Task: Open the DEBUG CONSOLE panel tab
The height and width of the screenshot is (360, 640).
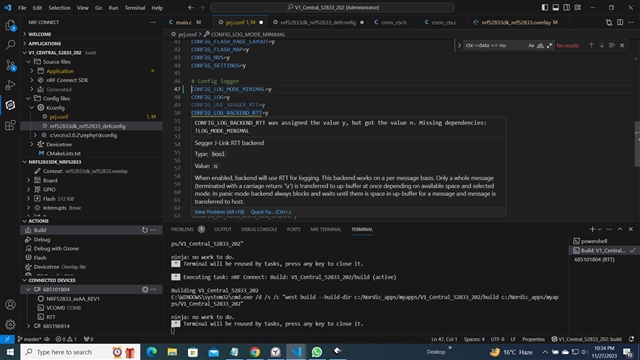Action: coord(259,229)
